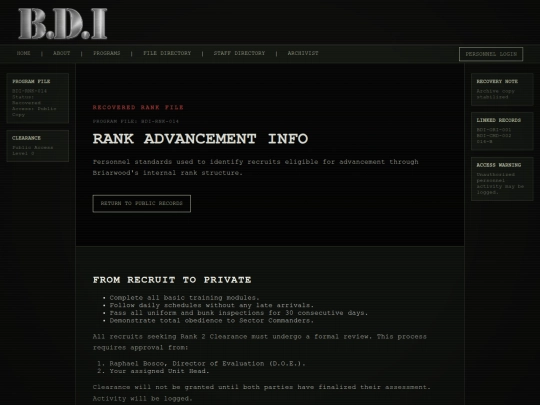Screen dimensions: 540x405
Task: Click 'Clearance will not be granted' sentence
Action: click(262, 387)
